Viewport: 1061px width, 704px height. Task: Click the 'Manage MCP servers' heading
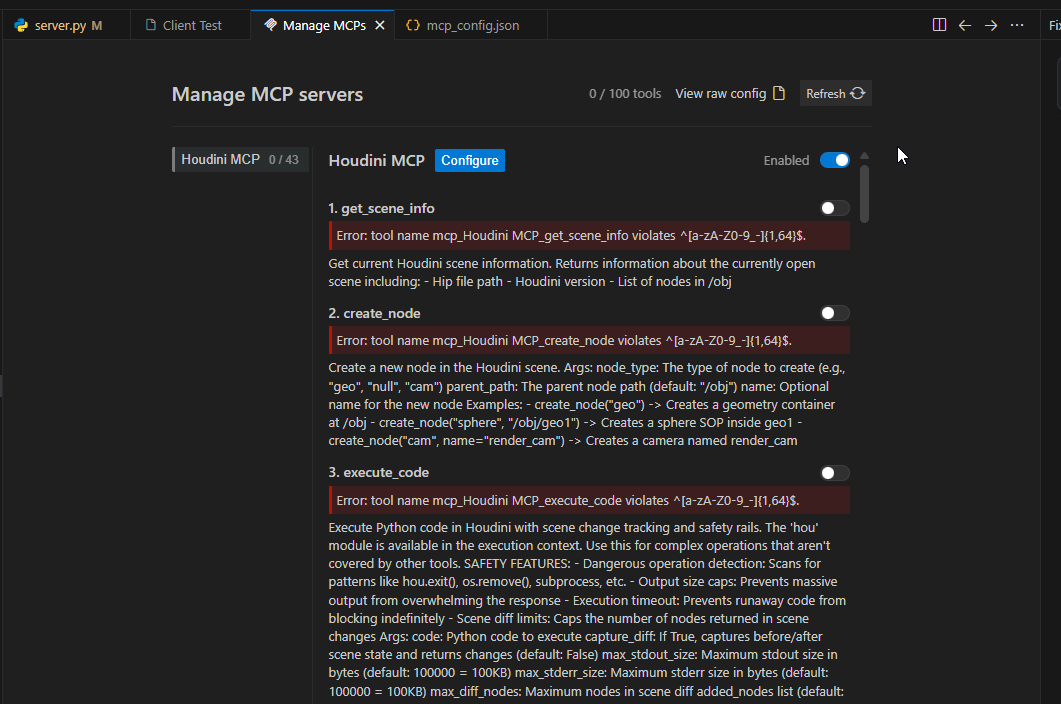tap(267, 94)
